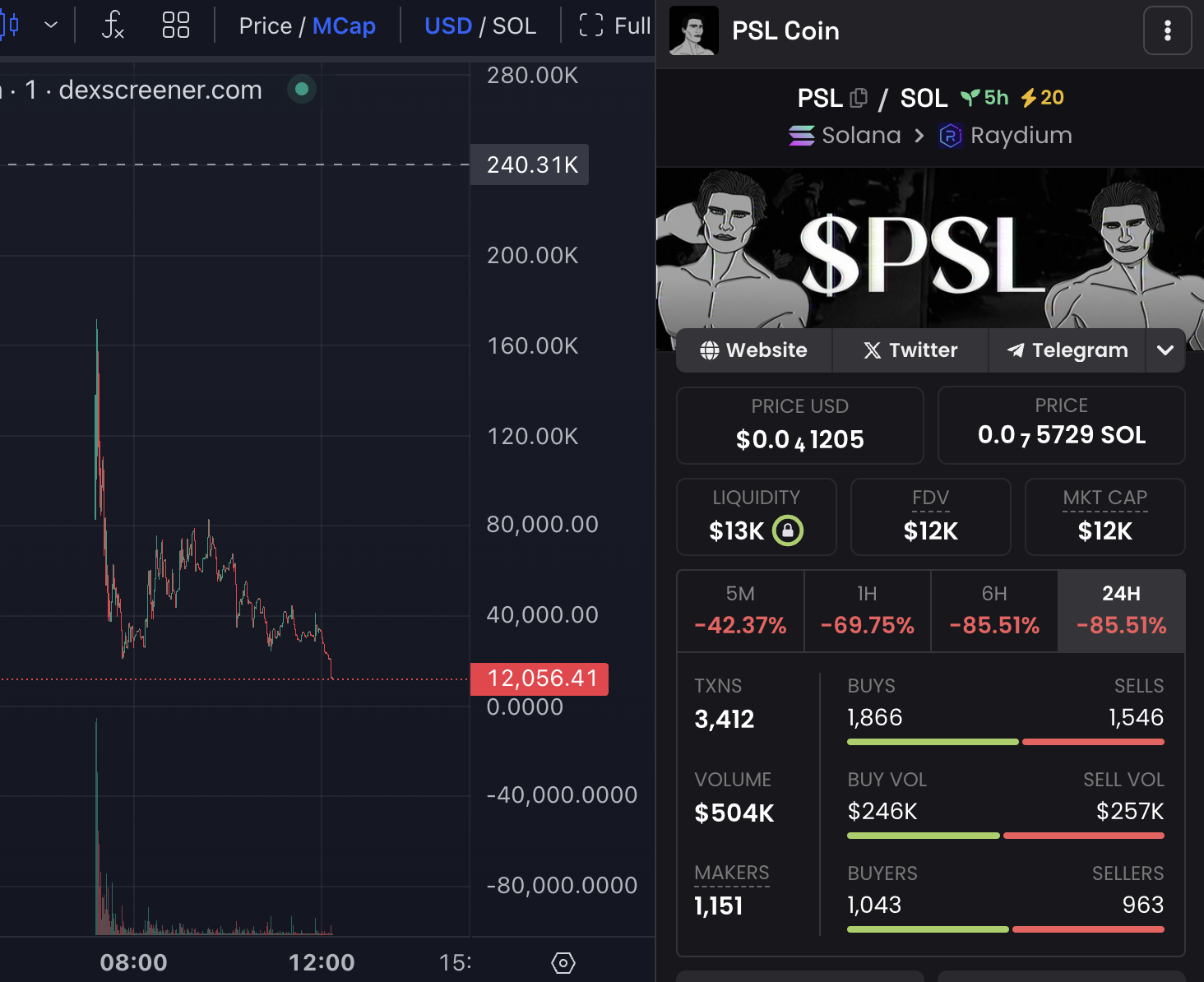This screenshot has width=1204, height=982.
Task: Click the 12,056.41 current price label
Action: pyautogui.click(x=539, y=679)
